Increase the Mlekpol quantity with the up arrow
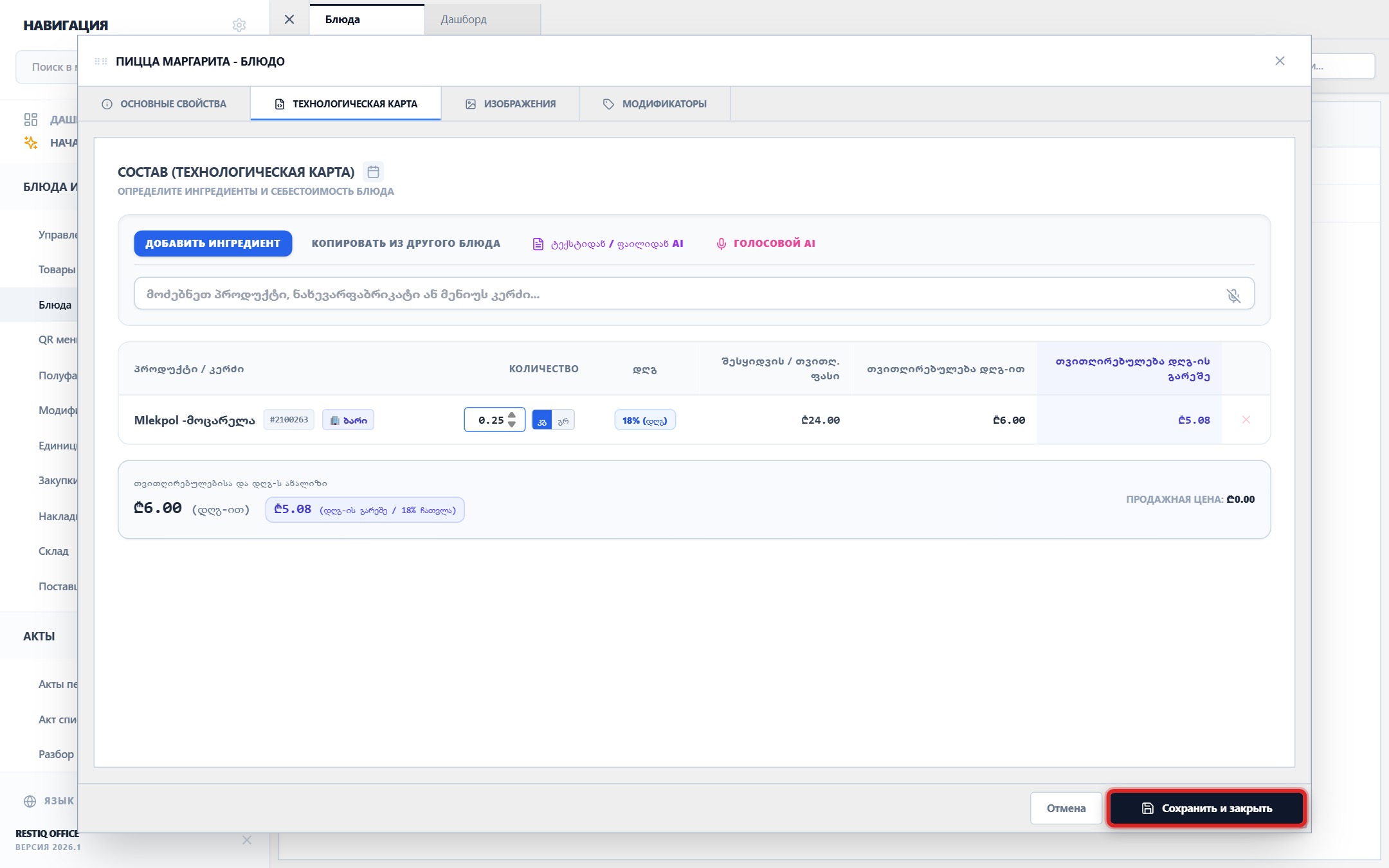The height and width of the screenshot is (868, 1389). (512, 415)
